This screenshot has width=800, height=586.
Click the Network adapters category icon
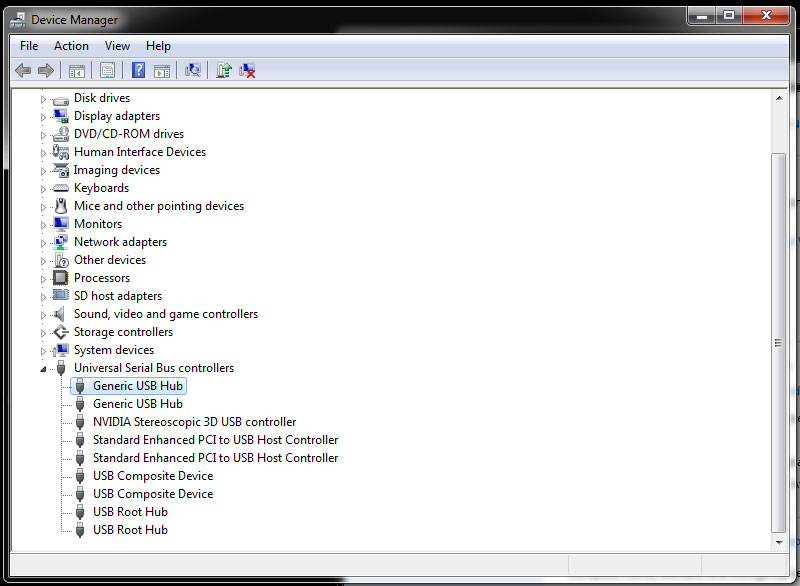[61, 242]
